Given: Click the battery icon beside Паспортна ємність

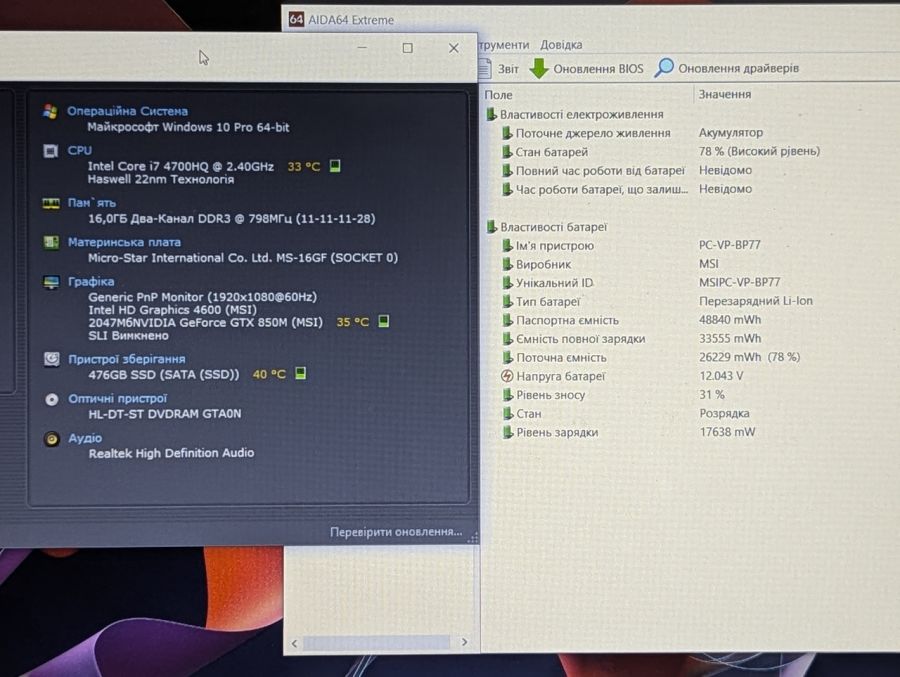Looking at the screenshot, I should [507, 320].
